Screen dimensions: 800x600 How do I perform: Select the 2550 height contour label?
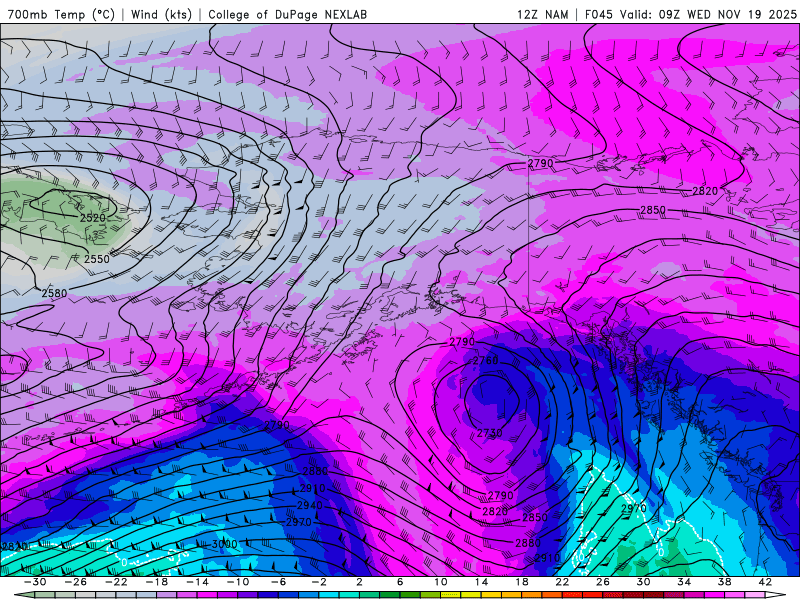point(96,259)
